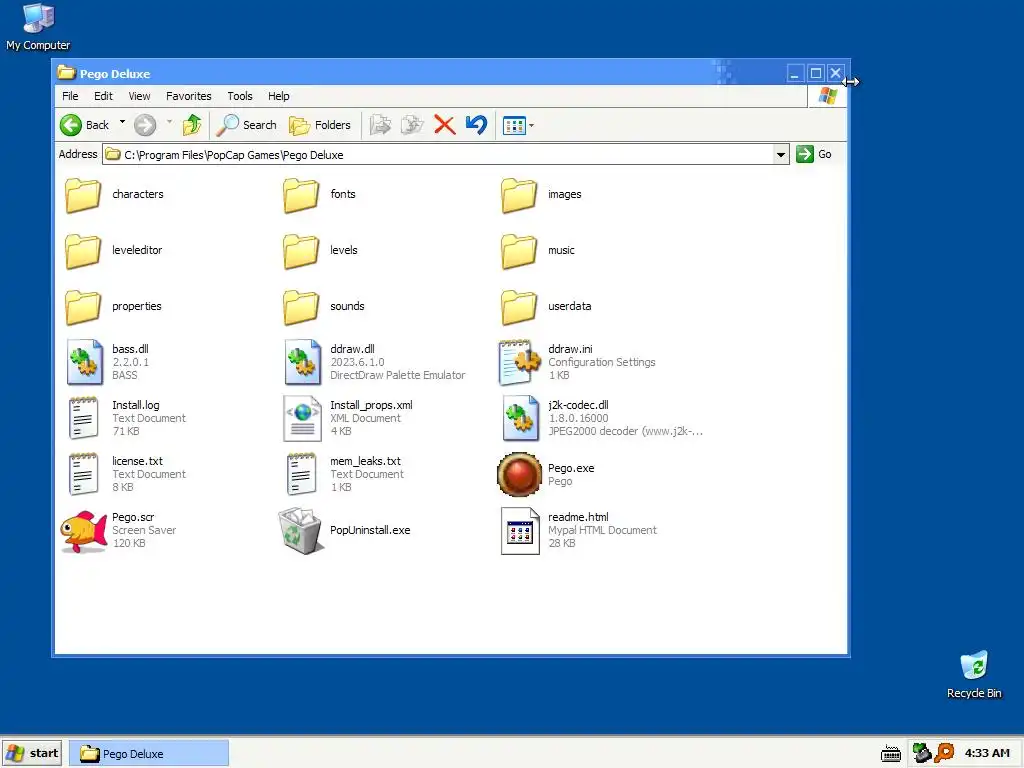The height and width of the screenshot is (768, 1024).
Task: Open the Tools menu
Action: point(240,96)
